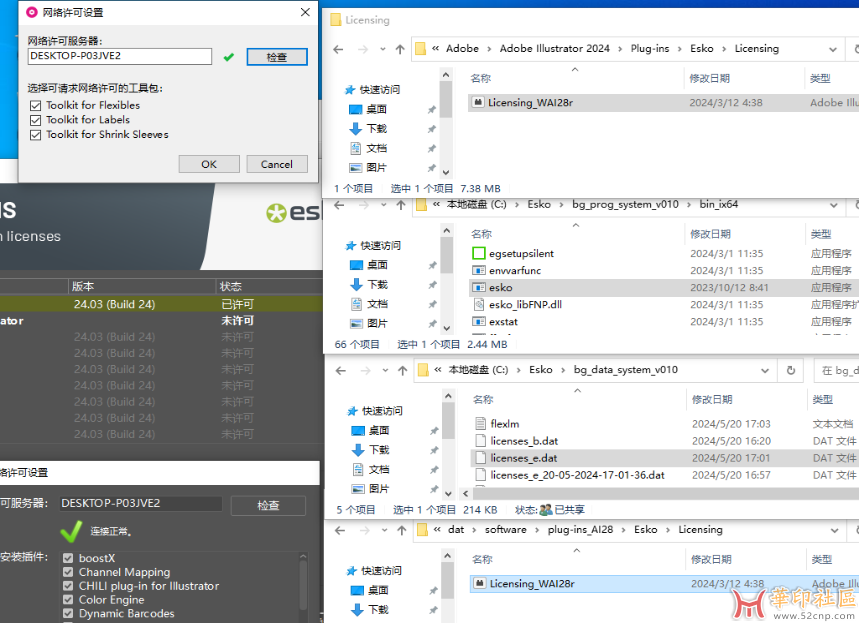Screen dimensions: 859x623
Task: Go up one level in the Adobe Licensing window
Action: 400,49
